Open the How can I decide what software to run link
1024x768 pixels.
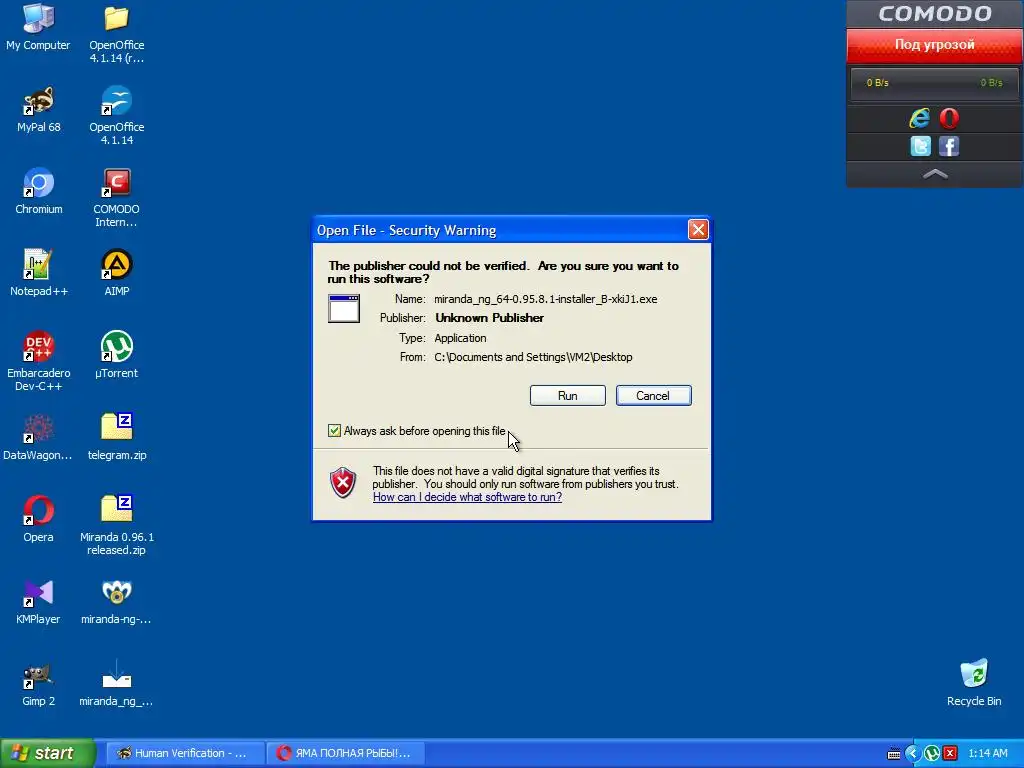tap(467, 497)
